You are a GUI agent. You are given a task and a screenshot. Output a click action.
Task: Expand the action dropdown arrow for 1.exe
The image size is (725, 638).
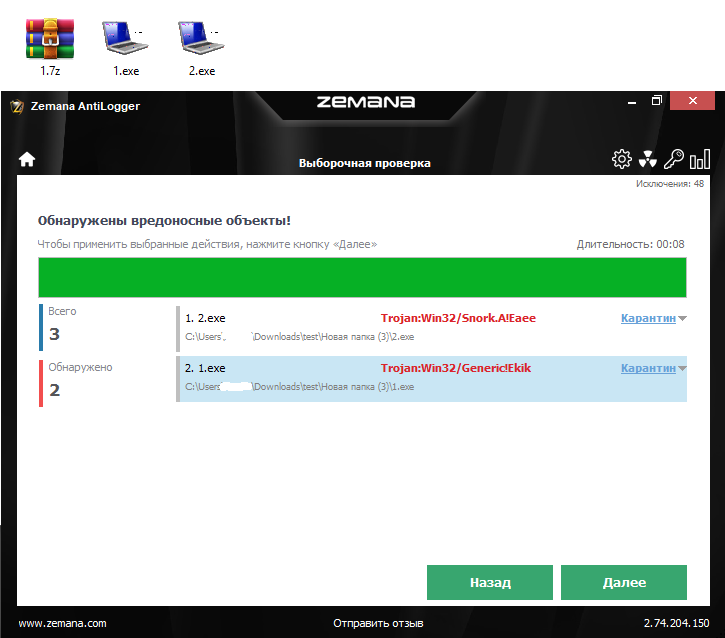point(682,368)
